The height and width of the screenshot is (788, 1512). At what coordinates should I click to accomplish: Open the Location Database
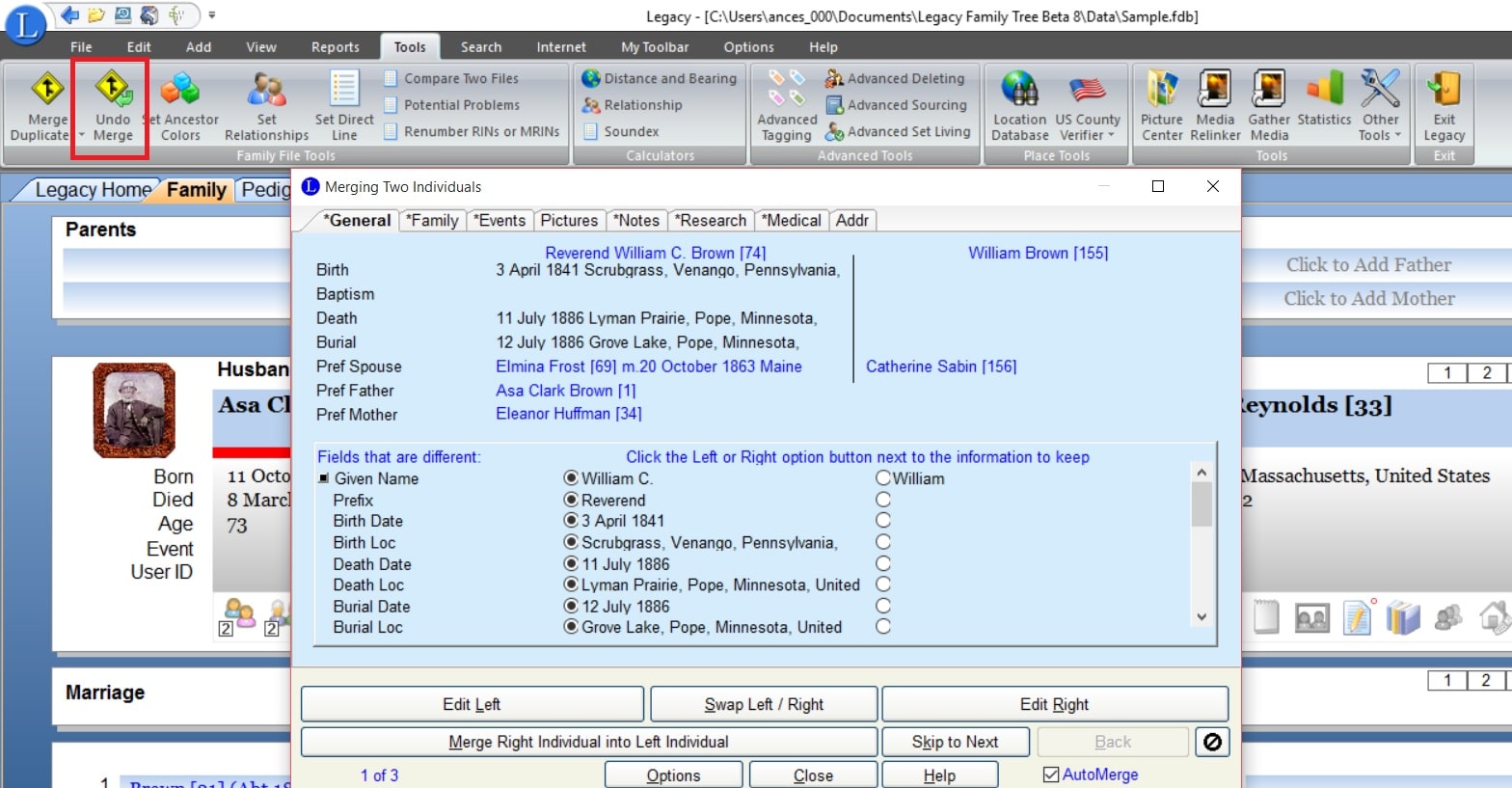pos(1019,106)
